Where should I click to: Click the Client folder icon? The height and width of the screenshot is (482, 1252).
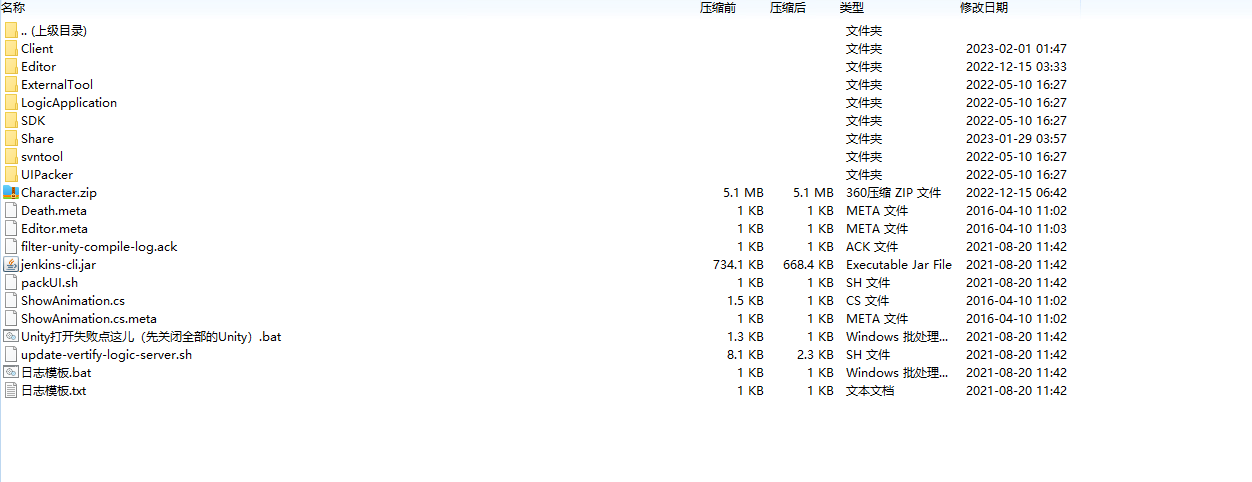point(11,49)
